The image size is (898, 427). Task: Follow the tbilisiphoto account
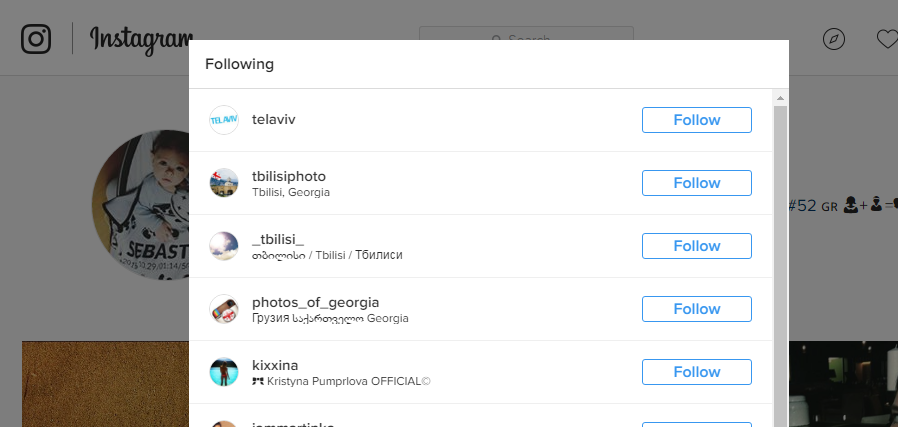[696, 183]
